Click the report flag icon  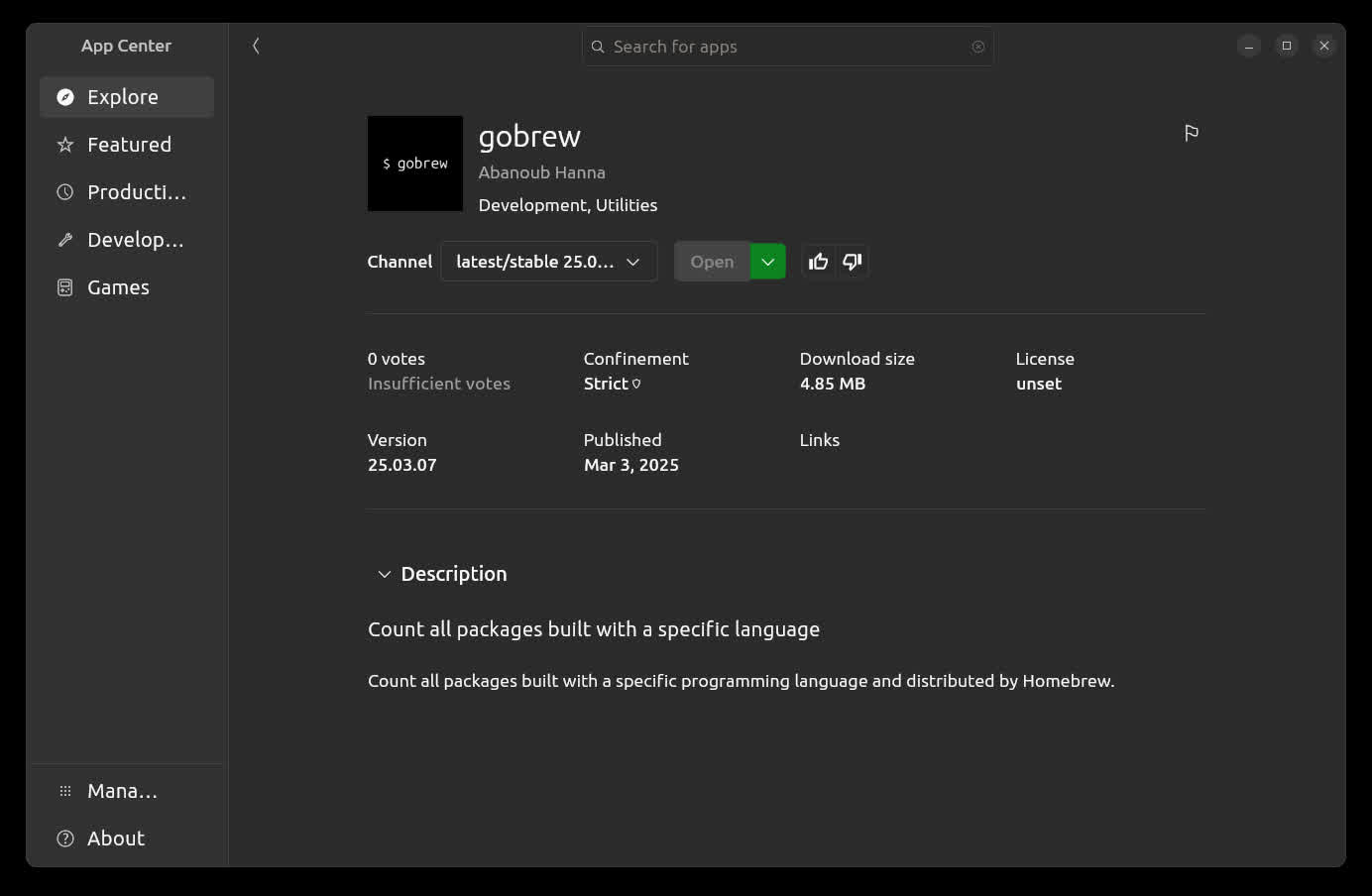(x=1192, y=133)
